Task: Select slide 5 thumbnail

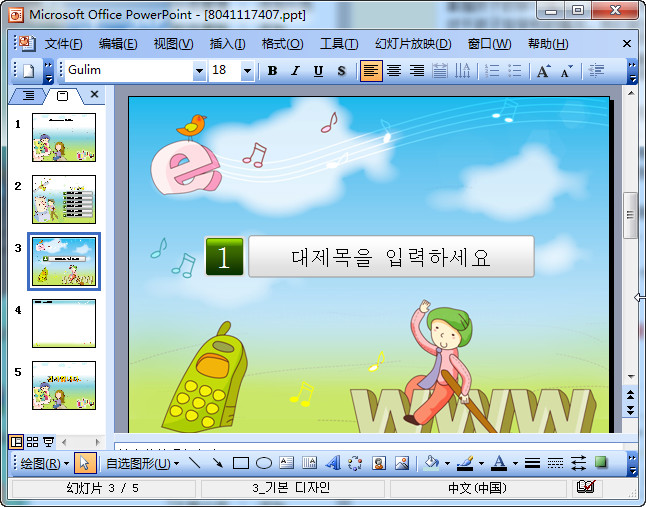Action: click(64, 386)
